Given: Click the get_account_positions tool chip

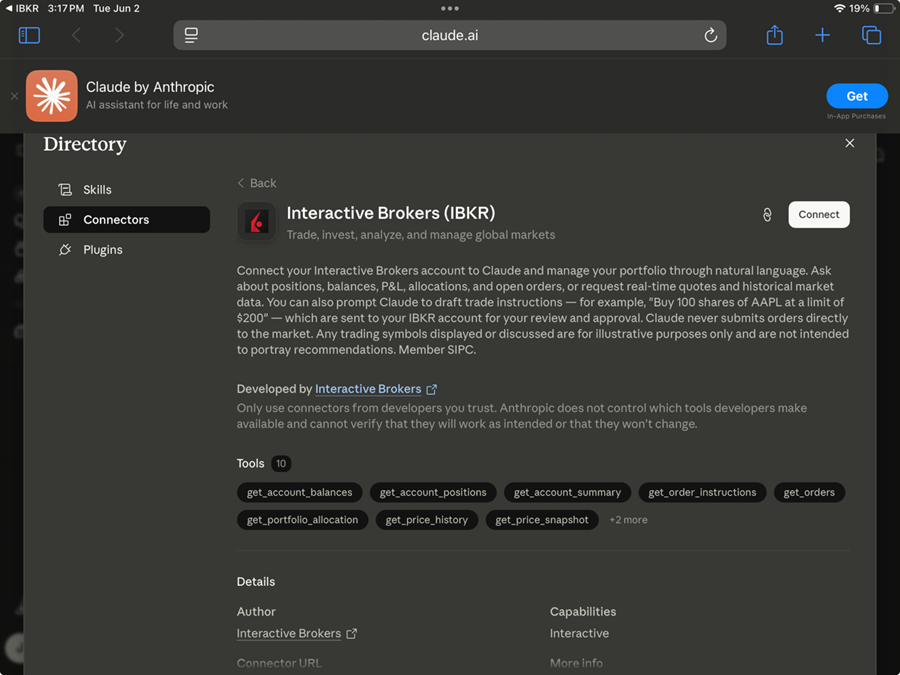Looking at the screenshot, I should point(433,492).
